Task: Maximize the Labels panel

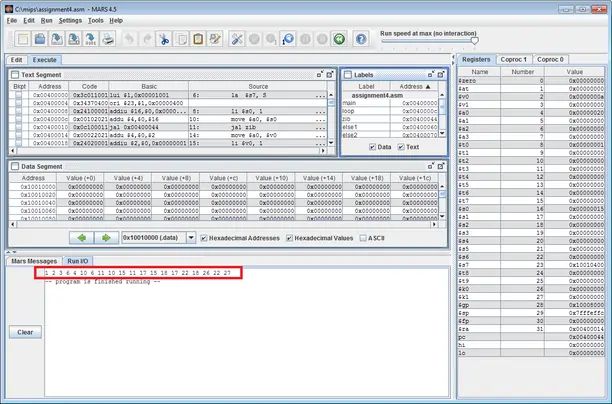Action: (441, 74)
